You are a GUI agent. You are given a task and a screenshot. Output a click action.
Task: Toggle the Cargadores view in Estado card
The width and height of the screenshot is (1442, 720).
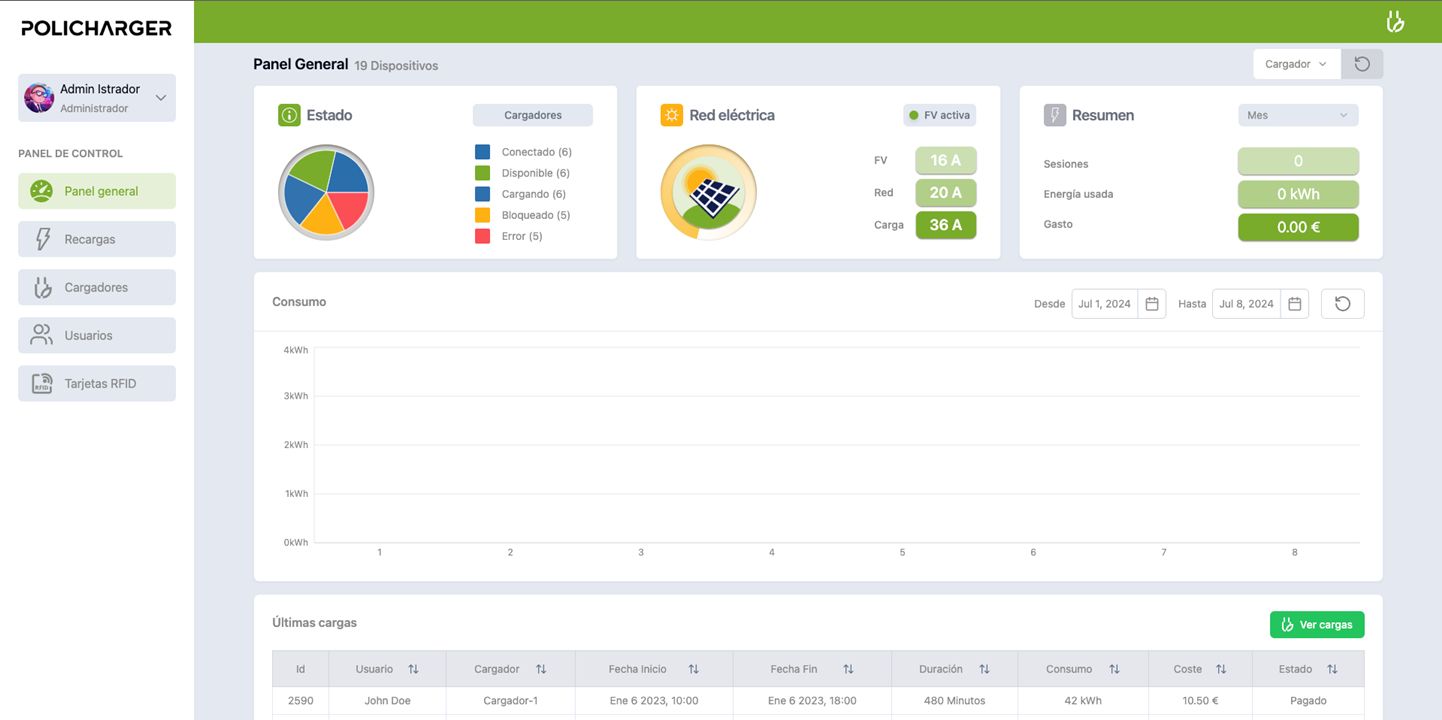tap(532, 115)
